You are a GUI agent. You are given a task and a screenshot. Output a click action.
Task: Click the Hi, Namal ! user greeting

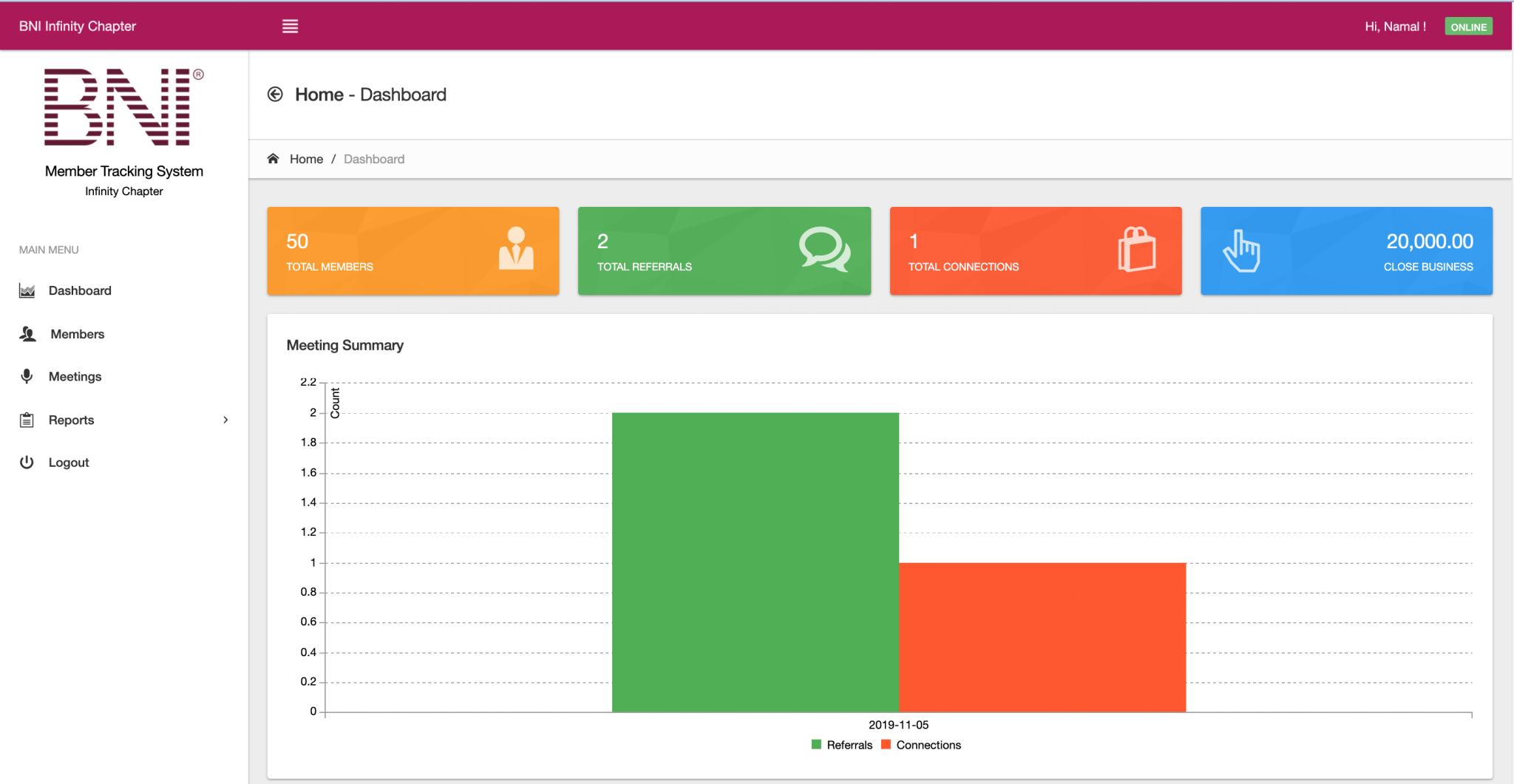[1395, 27]
